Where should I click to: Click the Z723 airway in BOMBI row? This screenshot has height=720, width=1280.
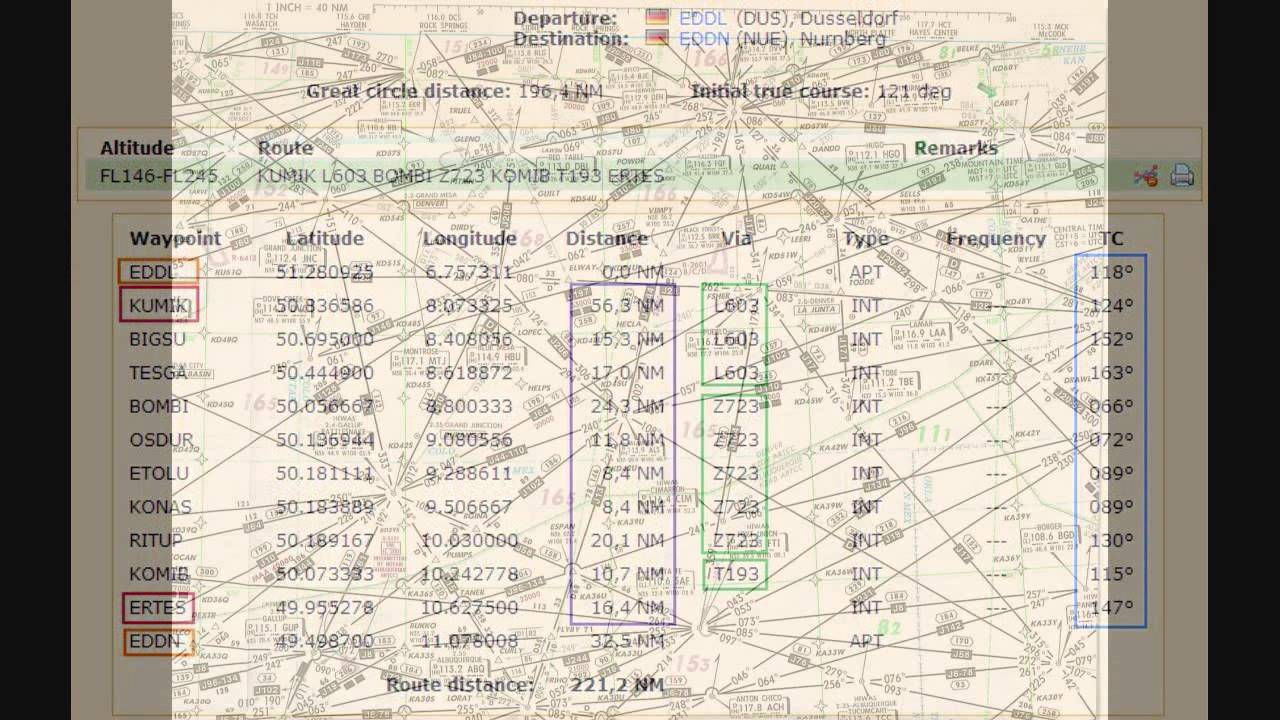737,406
